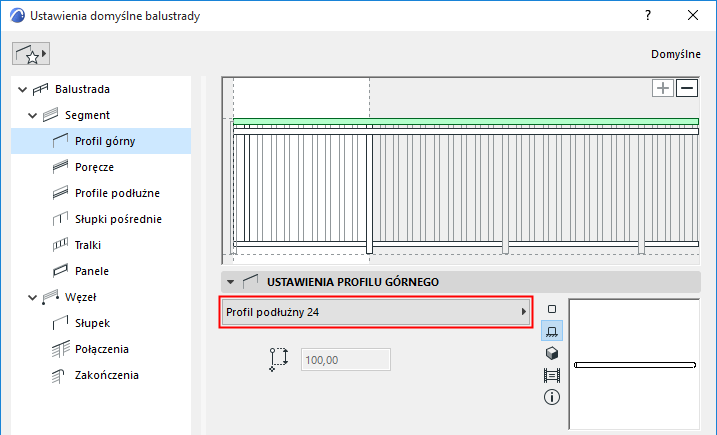The image size is (717, 435).
Task: Click the green top rail in preview
Action: pos(466,122)
